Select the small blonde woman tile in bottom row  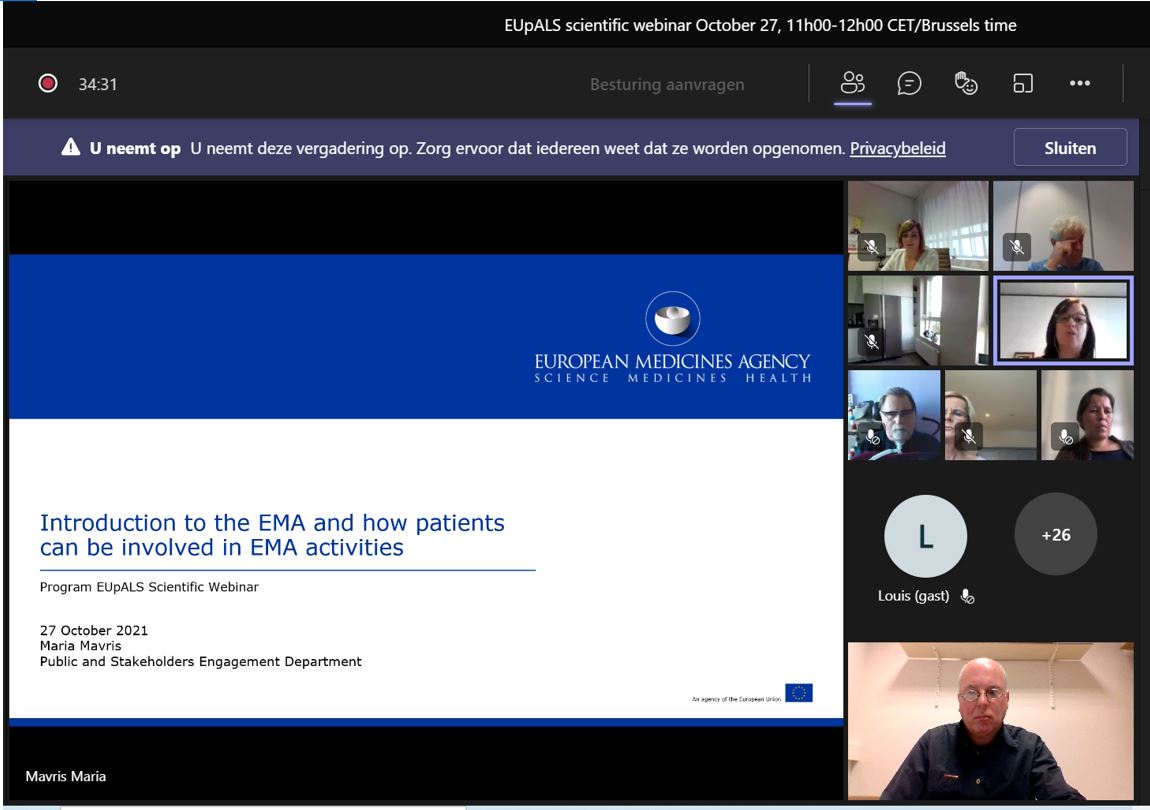point(991,415)
